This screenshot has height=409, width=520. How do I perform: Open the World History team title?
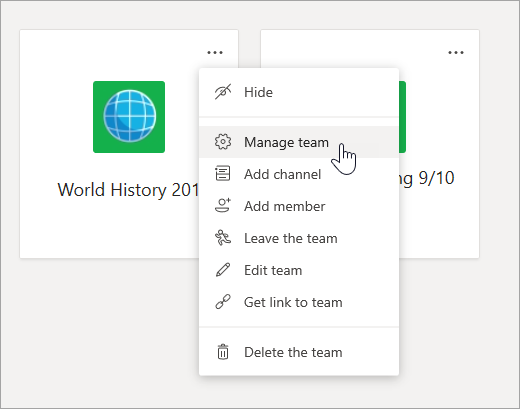pos(128,190)
